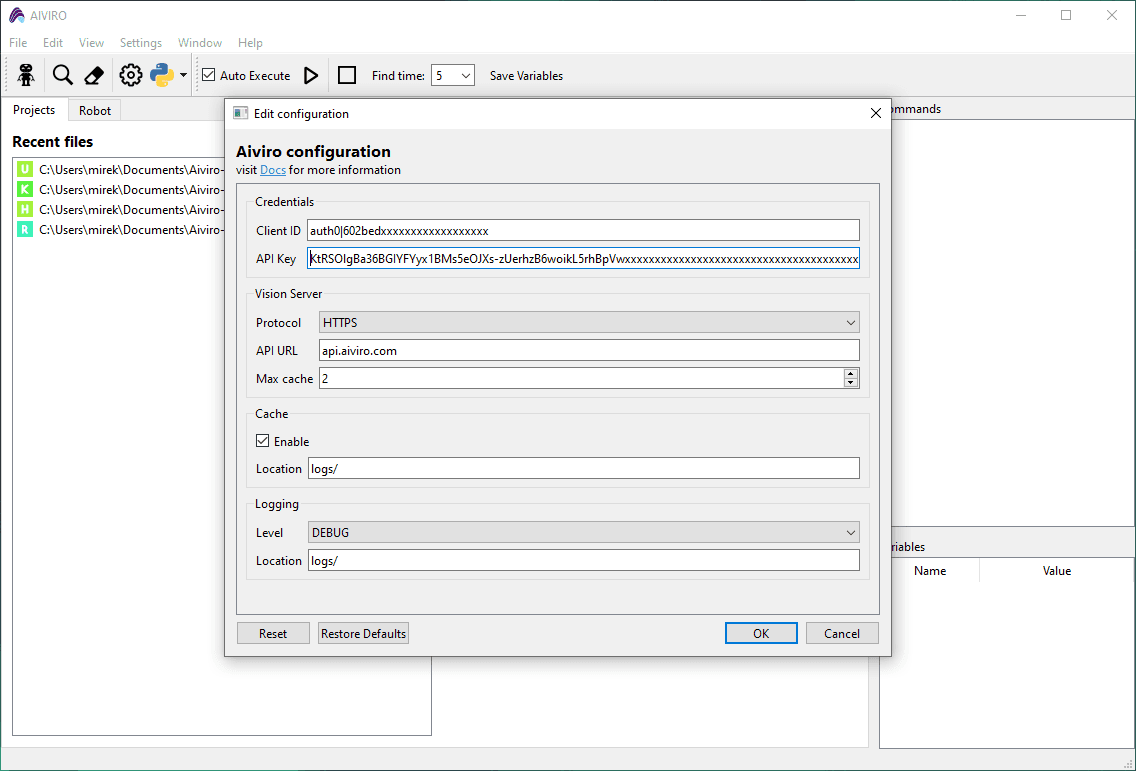The image size is (1136, 771).
Task: Expand the arrow next to Python icon
Action: pos(183,75)
